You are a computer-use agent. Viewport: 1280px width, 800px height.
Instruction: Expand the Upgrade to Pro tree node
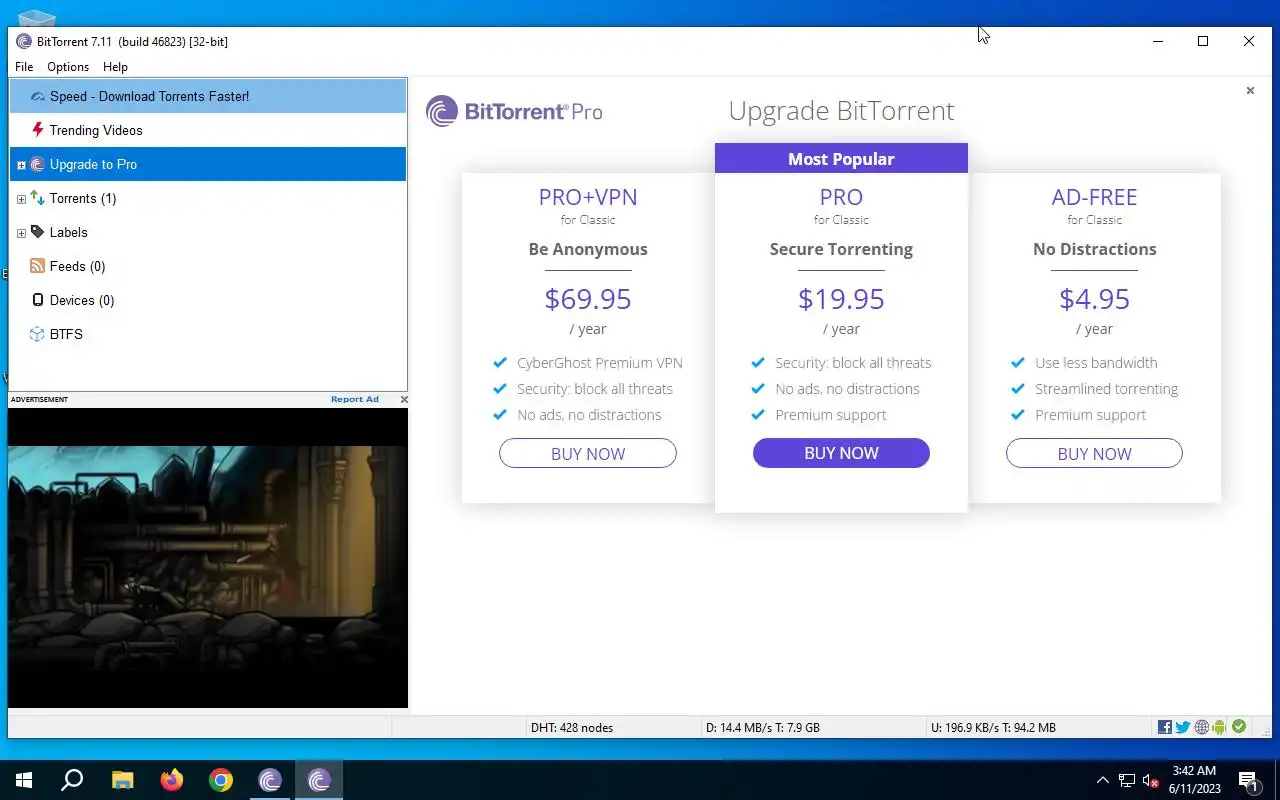point(21,165)
